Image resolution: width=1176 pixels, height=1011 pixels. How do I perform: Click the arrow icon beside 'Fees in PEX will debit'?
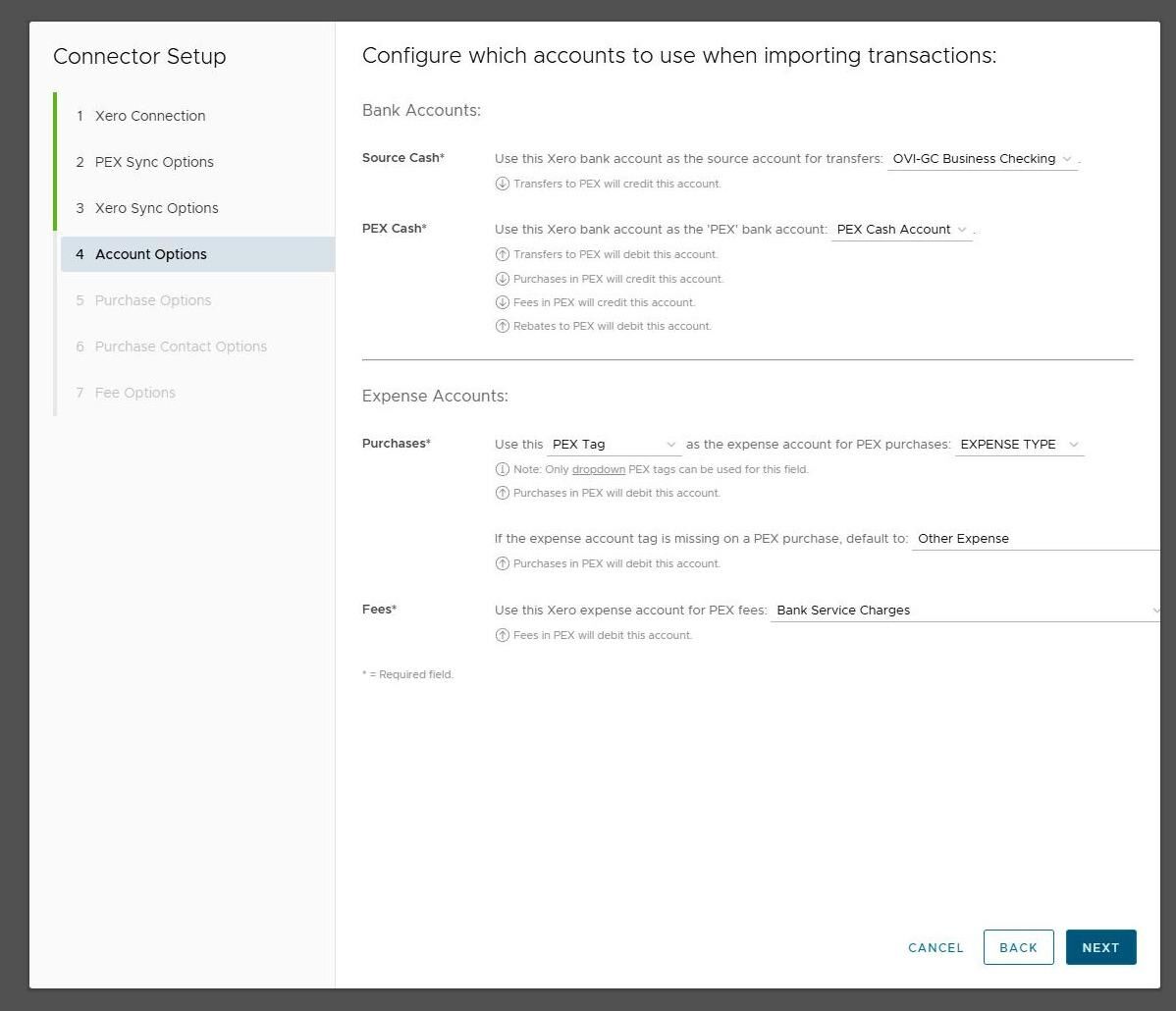click(x=502, y=635)
